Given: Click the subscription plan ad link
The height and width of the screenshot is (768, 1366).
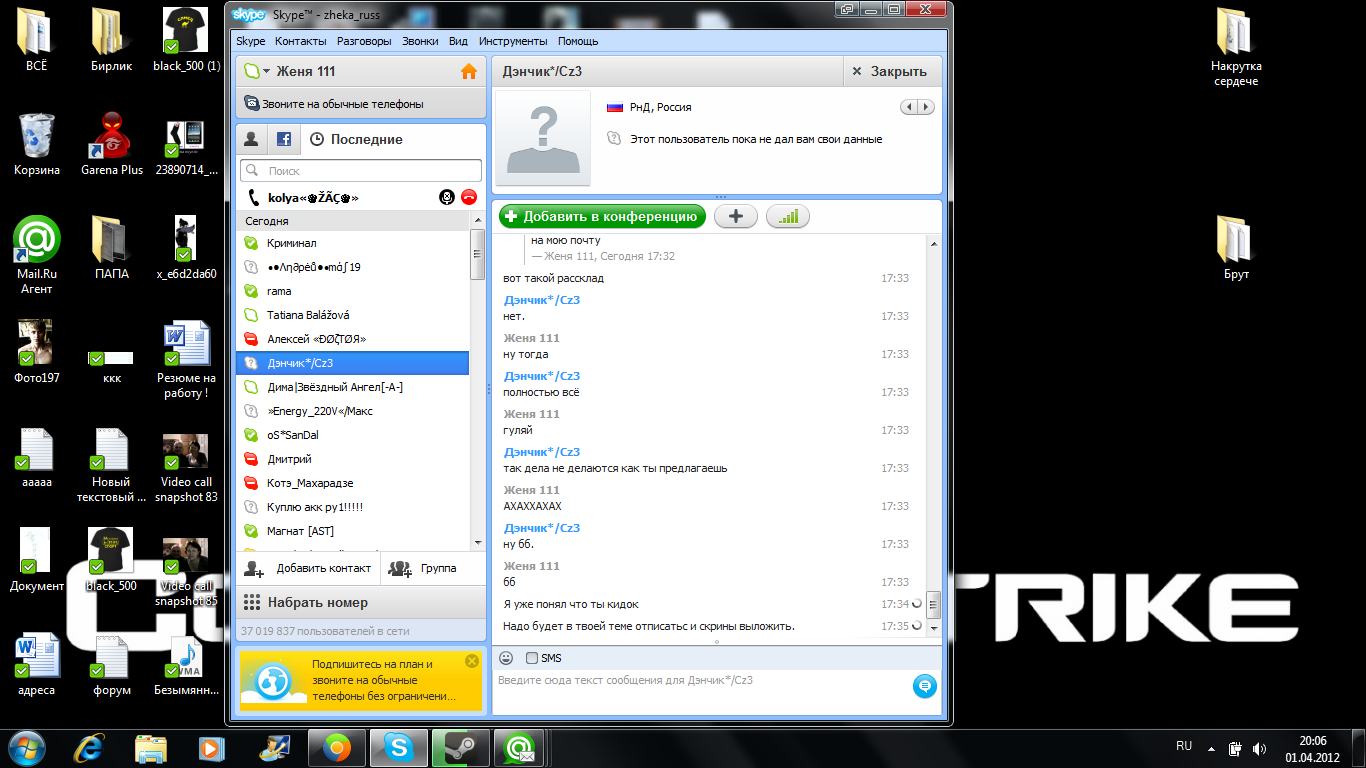Looking at the screenshot, I should pos(383,680).
